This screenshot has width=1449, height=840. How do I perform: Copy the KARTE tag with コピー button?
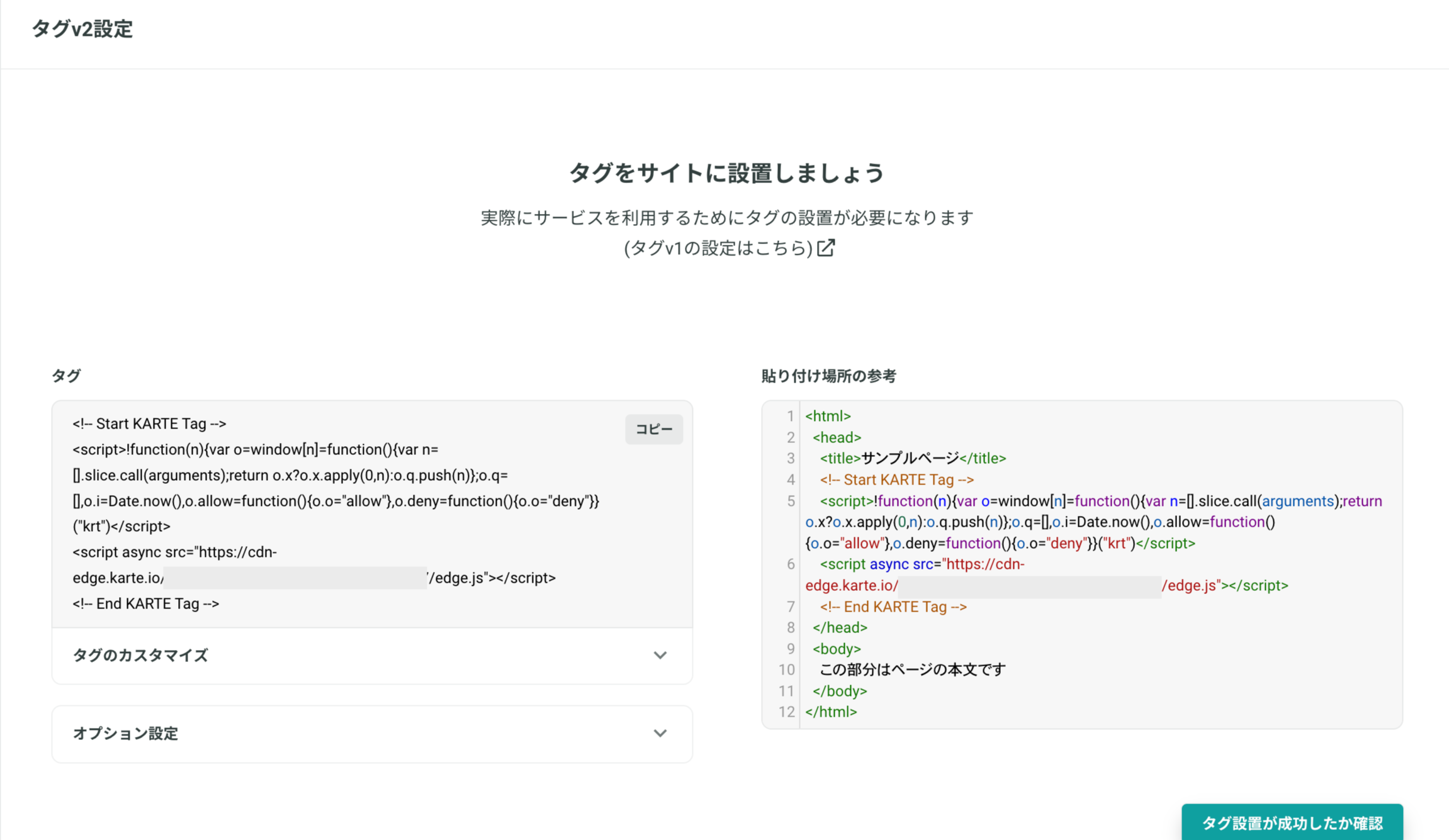point(654,429)
